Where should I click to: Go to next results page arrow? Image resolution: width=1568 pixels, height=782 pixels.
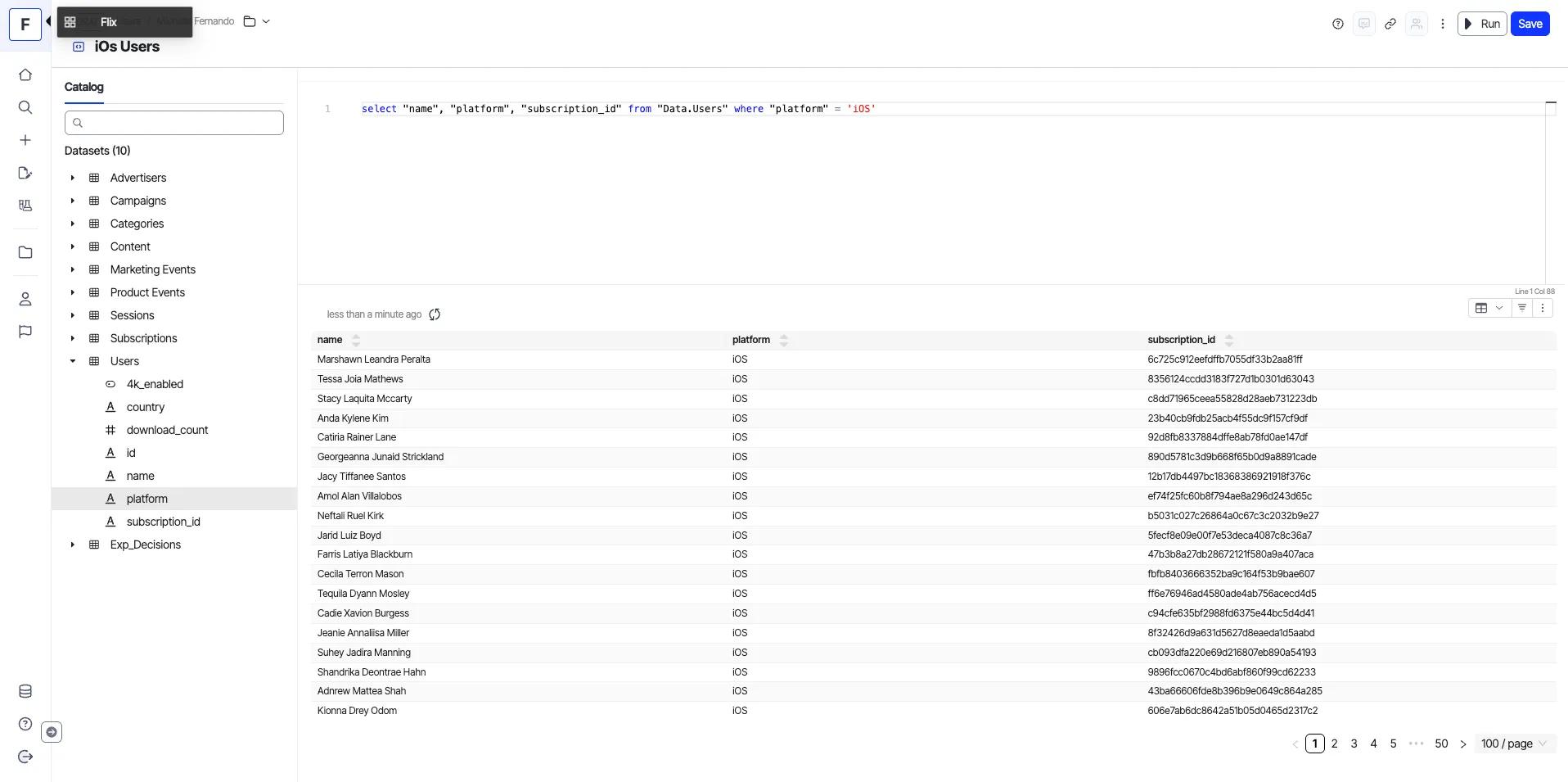tap(1463, 744)
